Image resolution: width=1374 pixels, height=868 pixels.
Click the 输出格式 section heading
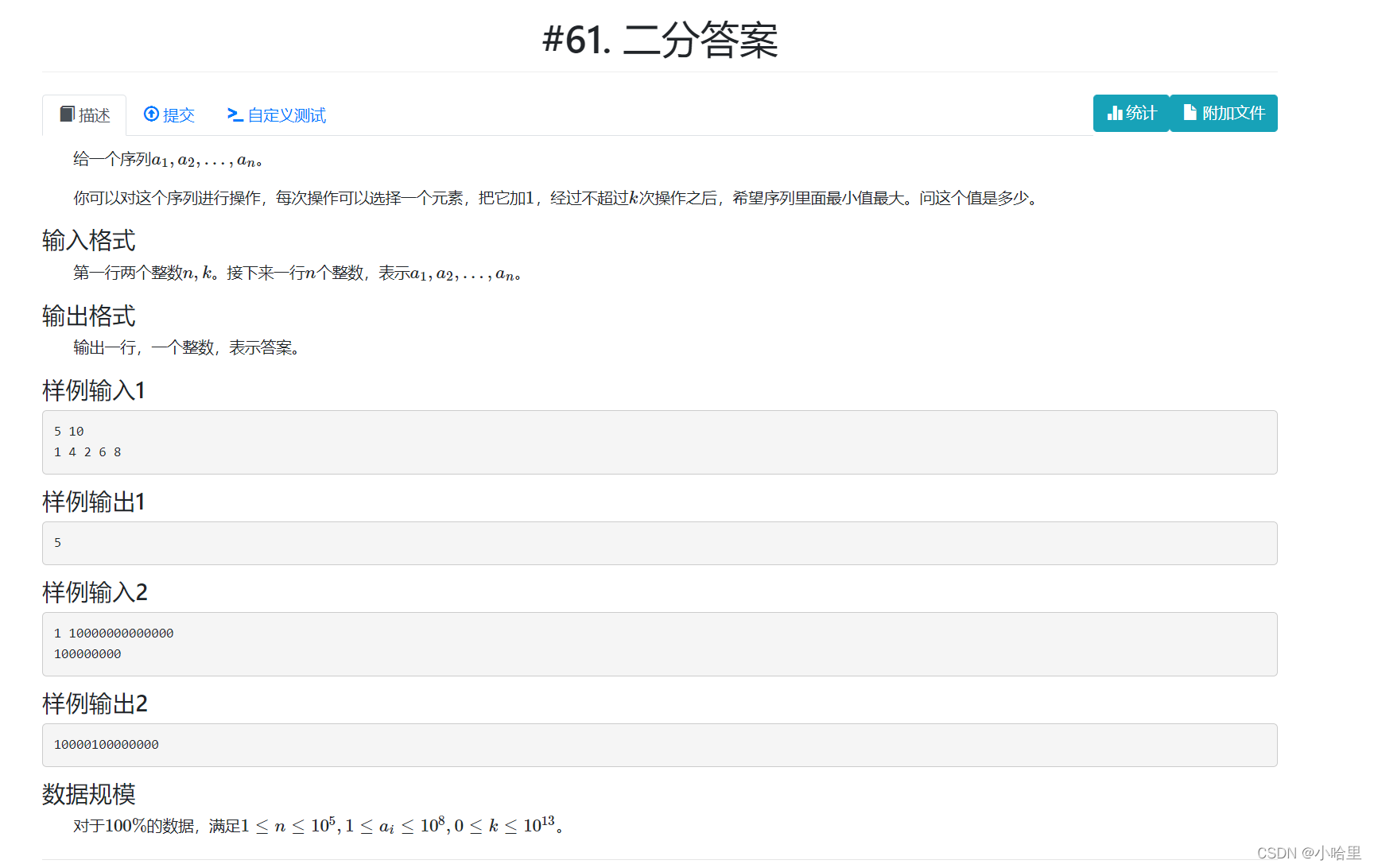[88, 316]
